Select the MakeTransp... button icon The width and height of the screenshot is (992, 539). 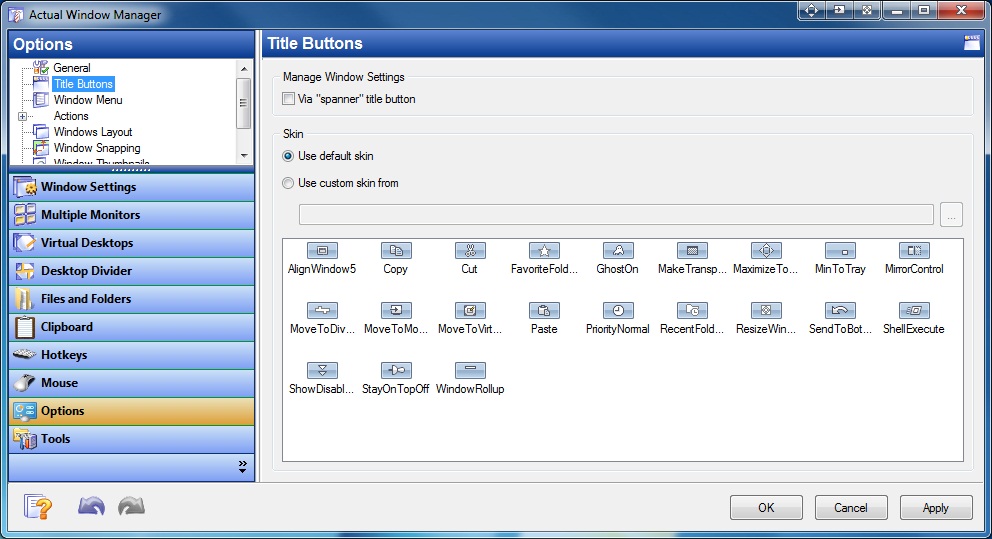coord(692,251)
